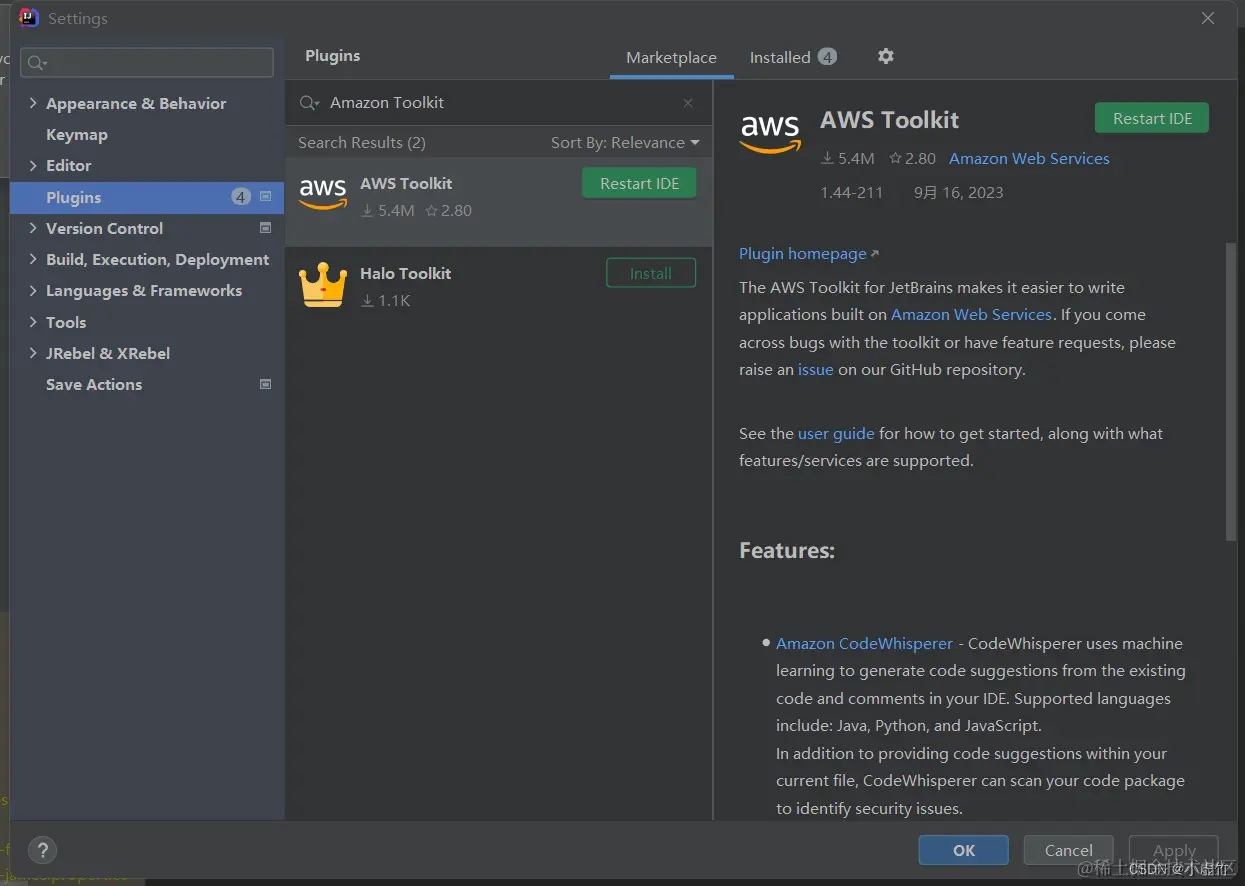This screenshot has width=1245, height=886.
Task: Click the Features: heading
Action: pos(787,550)
